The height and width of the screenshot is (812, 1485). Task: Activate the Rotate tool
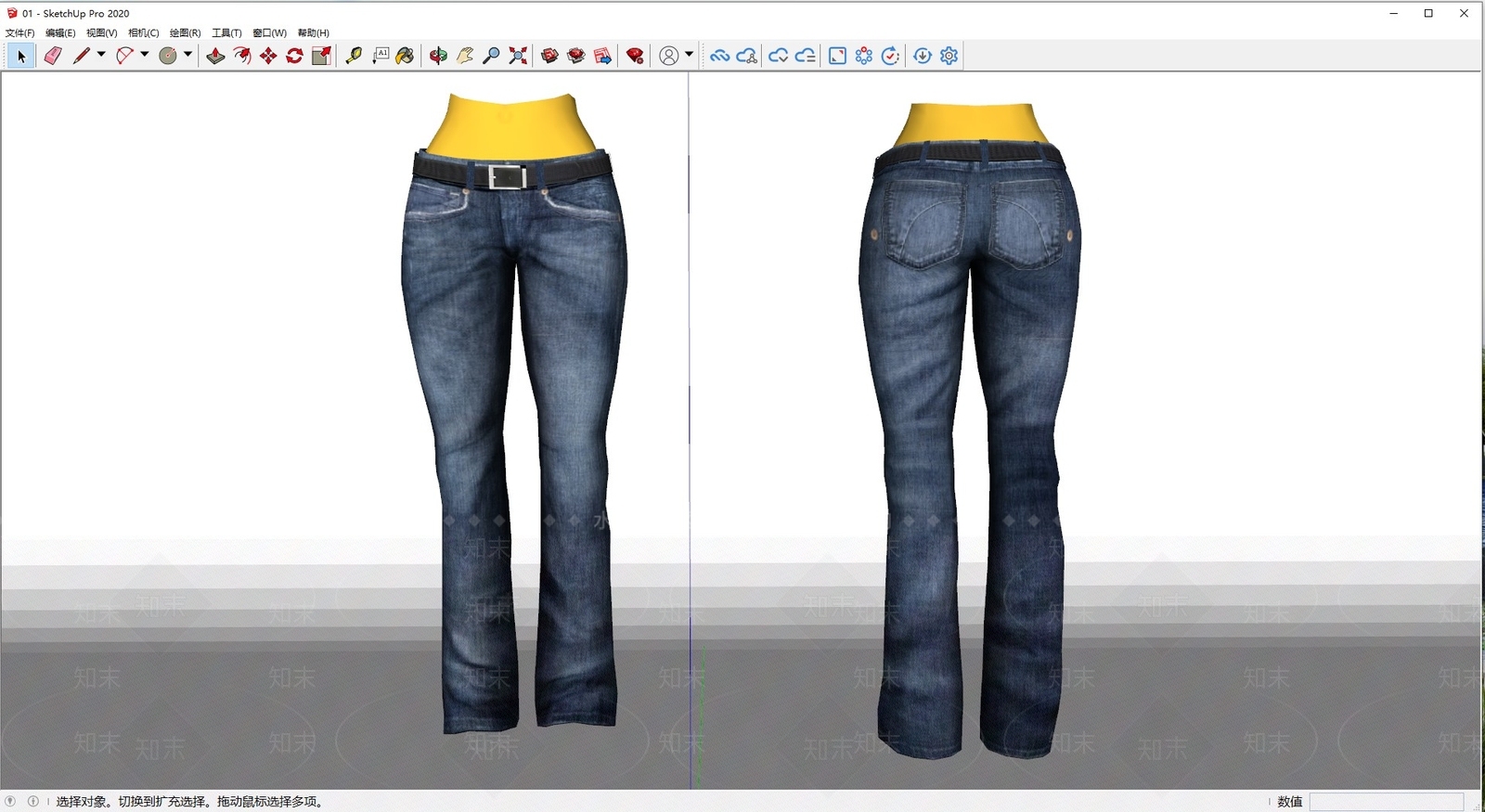tap(294, 56)
